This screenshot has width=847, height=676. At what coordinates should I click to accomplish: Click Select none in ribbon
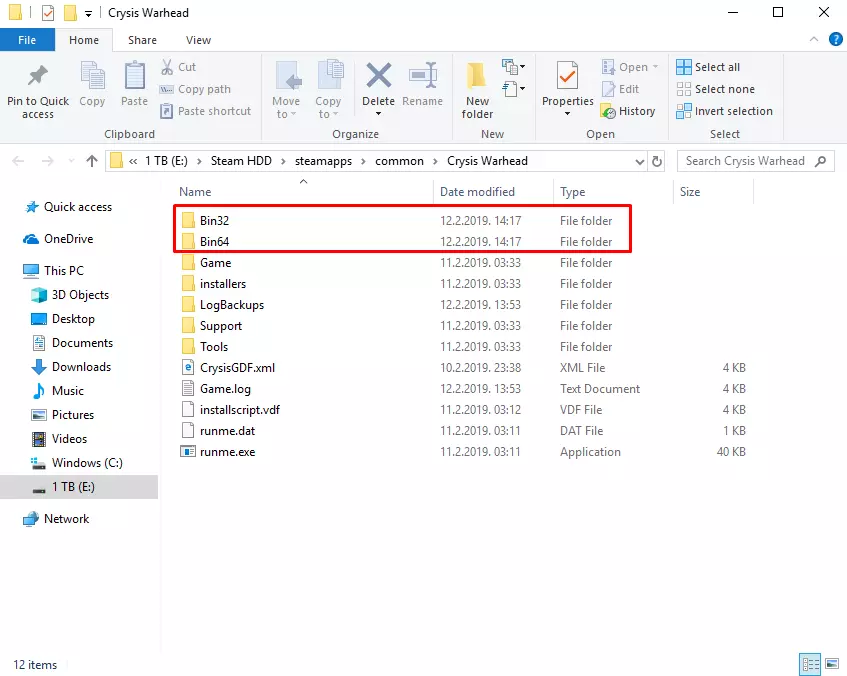(715, 89)
